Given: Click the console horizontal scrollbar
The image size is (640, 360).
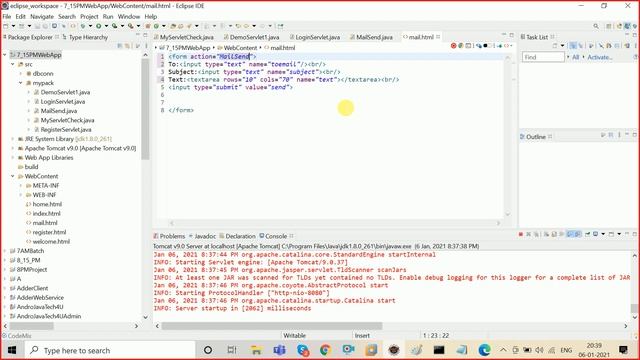Looking at the screenshot, I should [x=272, y=326].
